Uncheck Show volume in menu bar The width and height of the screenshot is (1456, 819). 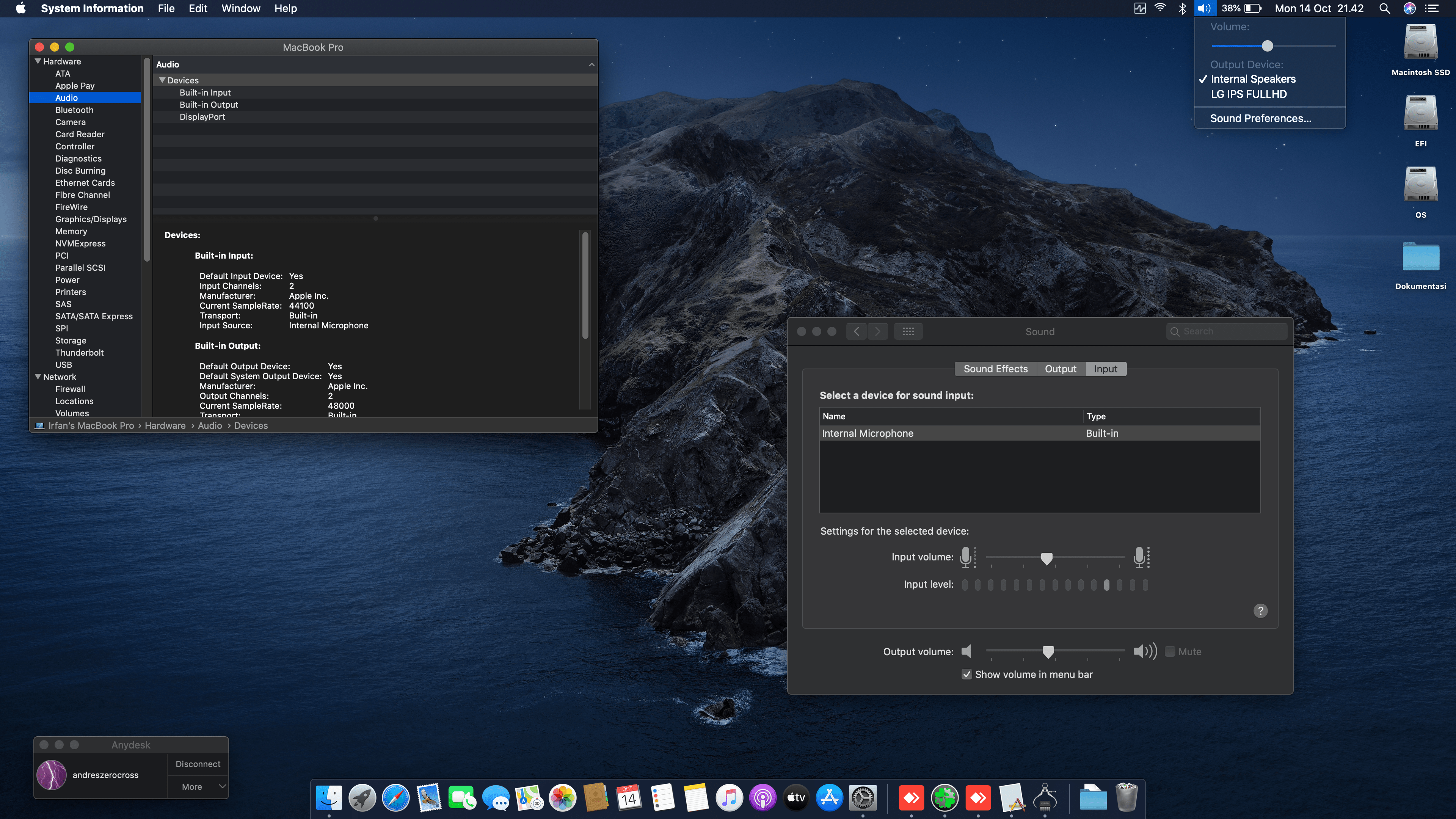tap(966, 674)
